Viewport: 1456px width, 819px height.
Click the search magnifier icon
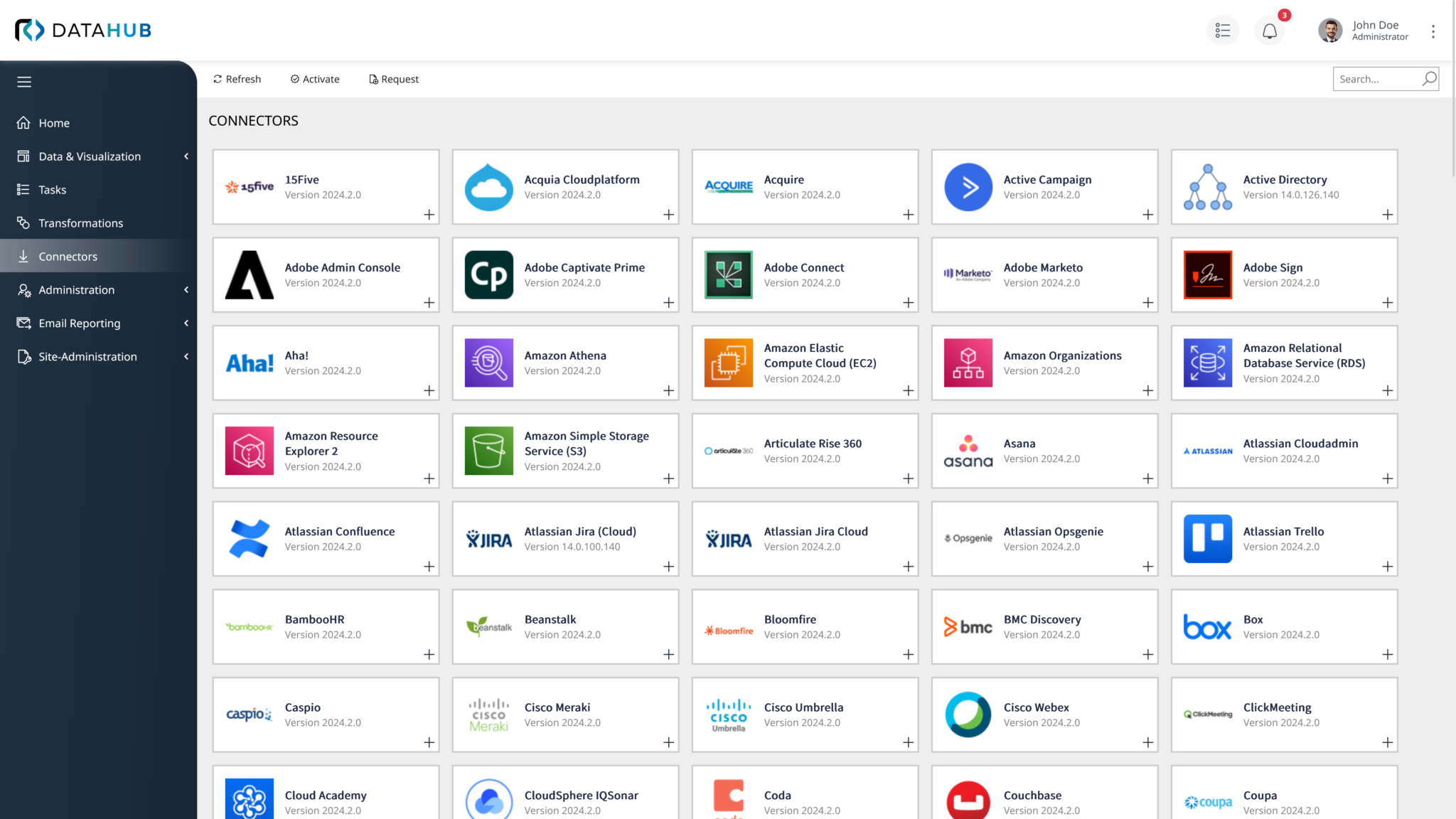[x=1429, y=79]
